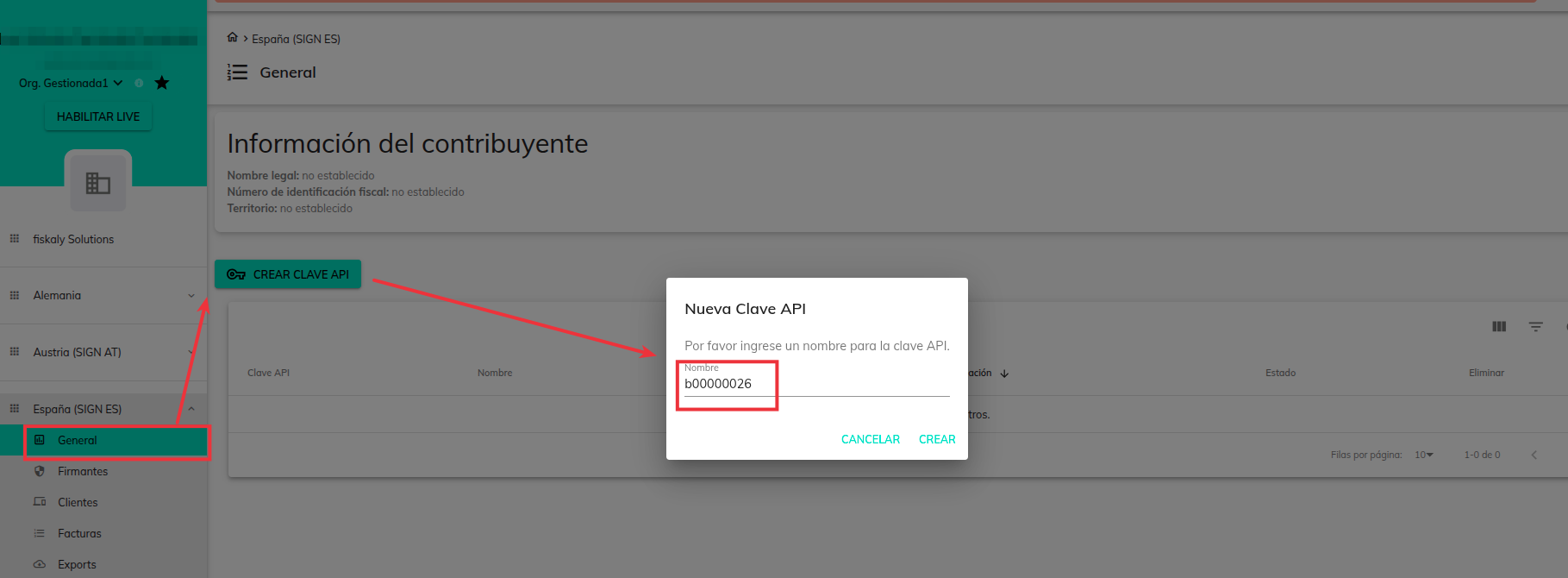Image resolution: width=1568 pixels, height=578 pixels.
Task: Open Clientes in the sidebar
Action: tap(78, 502)
